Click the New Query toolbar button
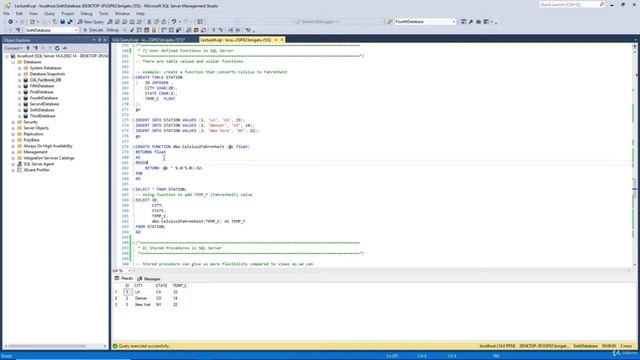 (x=91, y=22)
